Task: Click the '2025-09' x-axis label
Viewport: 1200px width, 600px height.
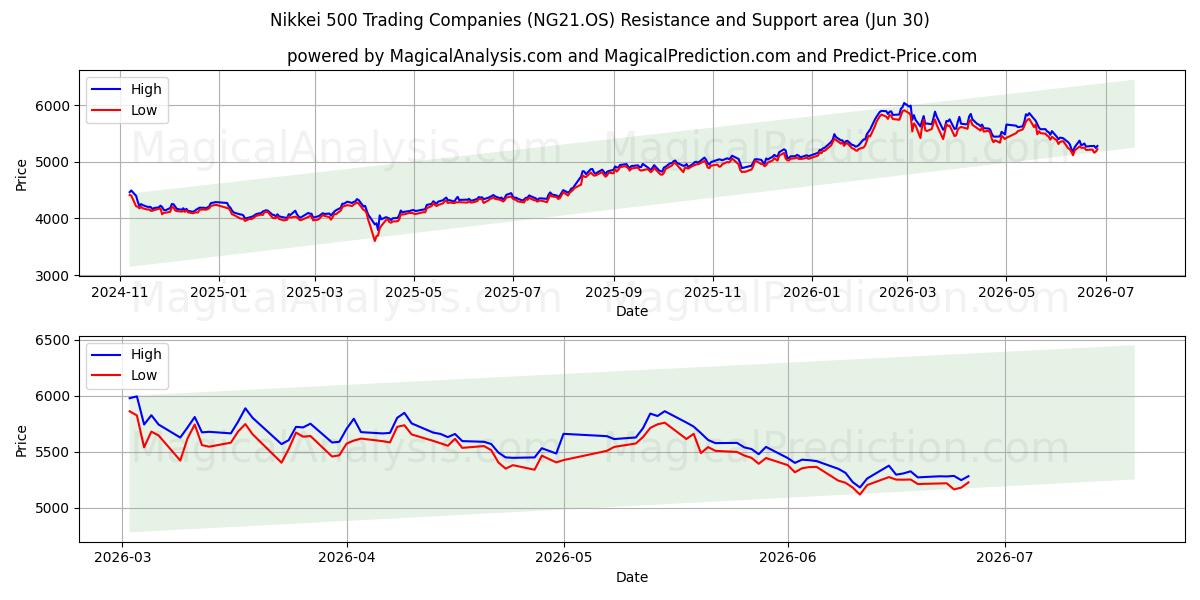Action: point(613,294)
